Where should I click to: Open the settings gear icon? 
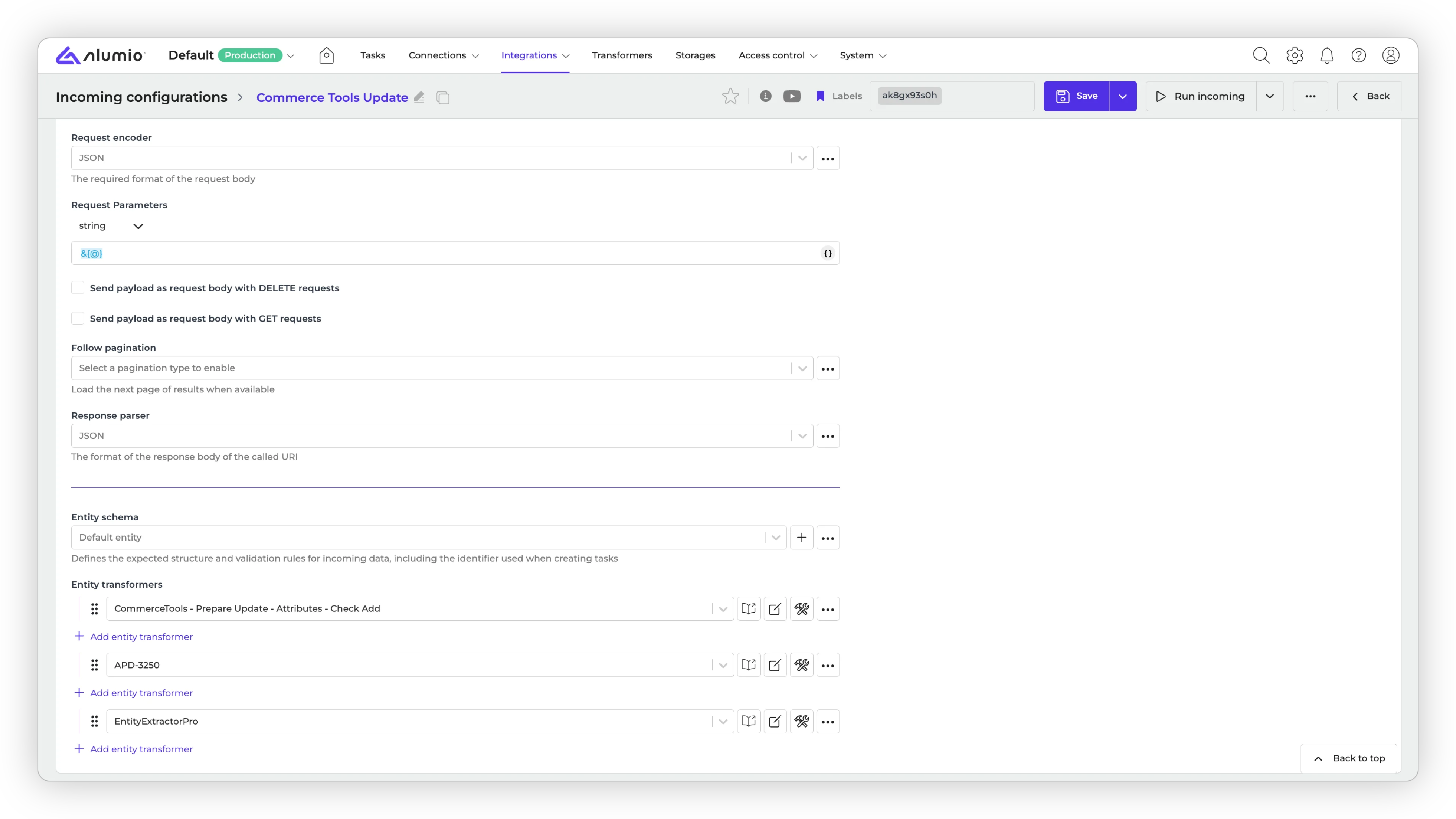click(1294, 55)
